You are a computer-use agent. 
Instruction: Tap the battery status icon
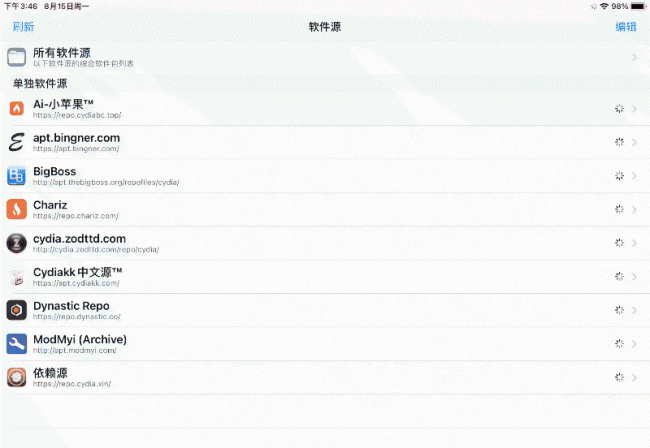pos(638,6)
